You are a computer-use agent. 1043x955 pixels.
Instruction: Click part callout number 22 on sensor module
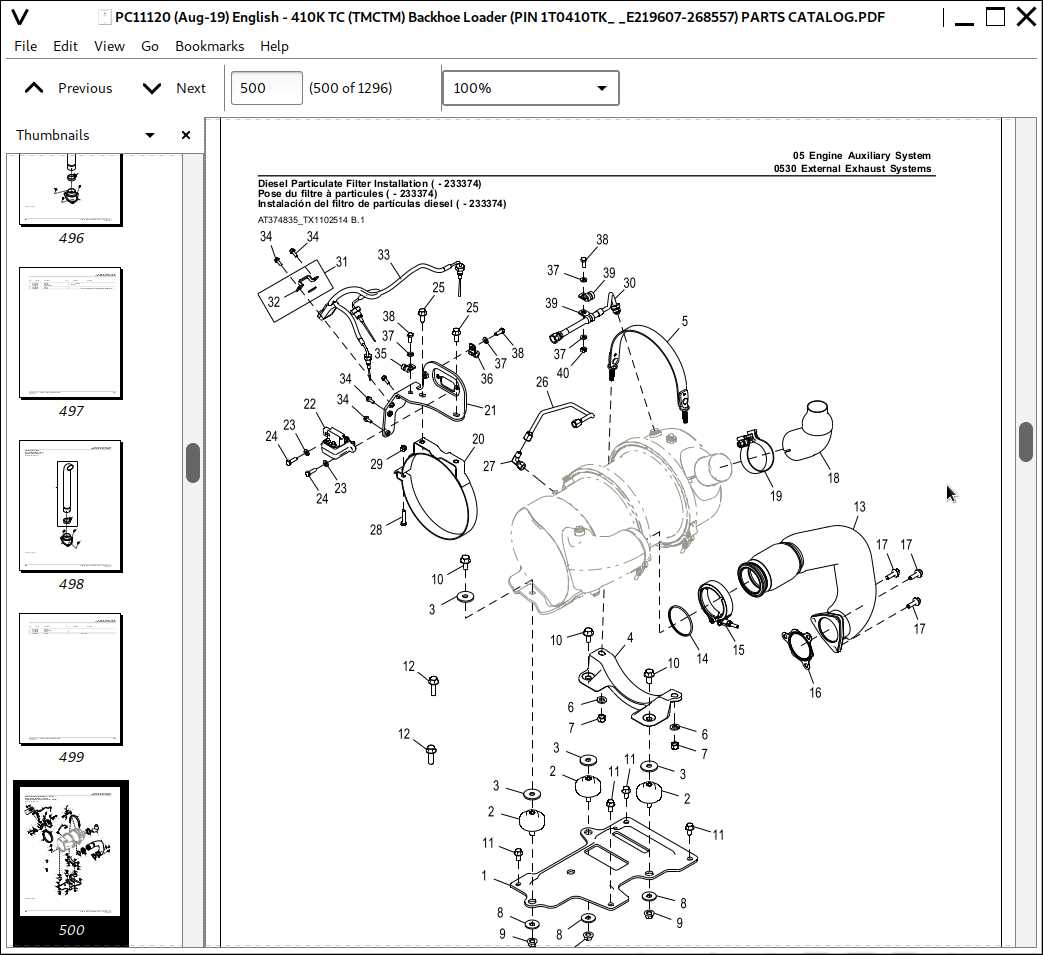tap(309, 404)
